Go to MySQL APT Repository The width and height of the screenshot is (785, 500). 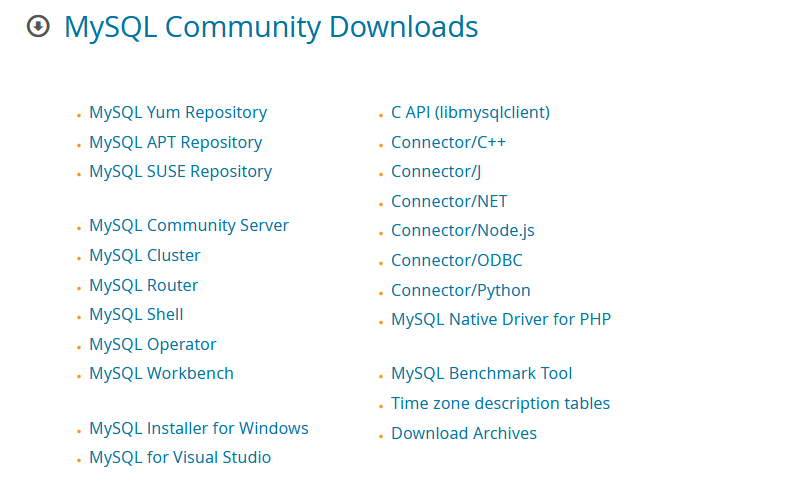[x=175, y=143]
